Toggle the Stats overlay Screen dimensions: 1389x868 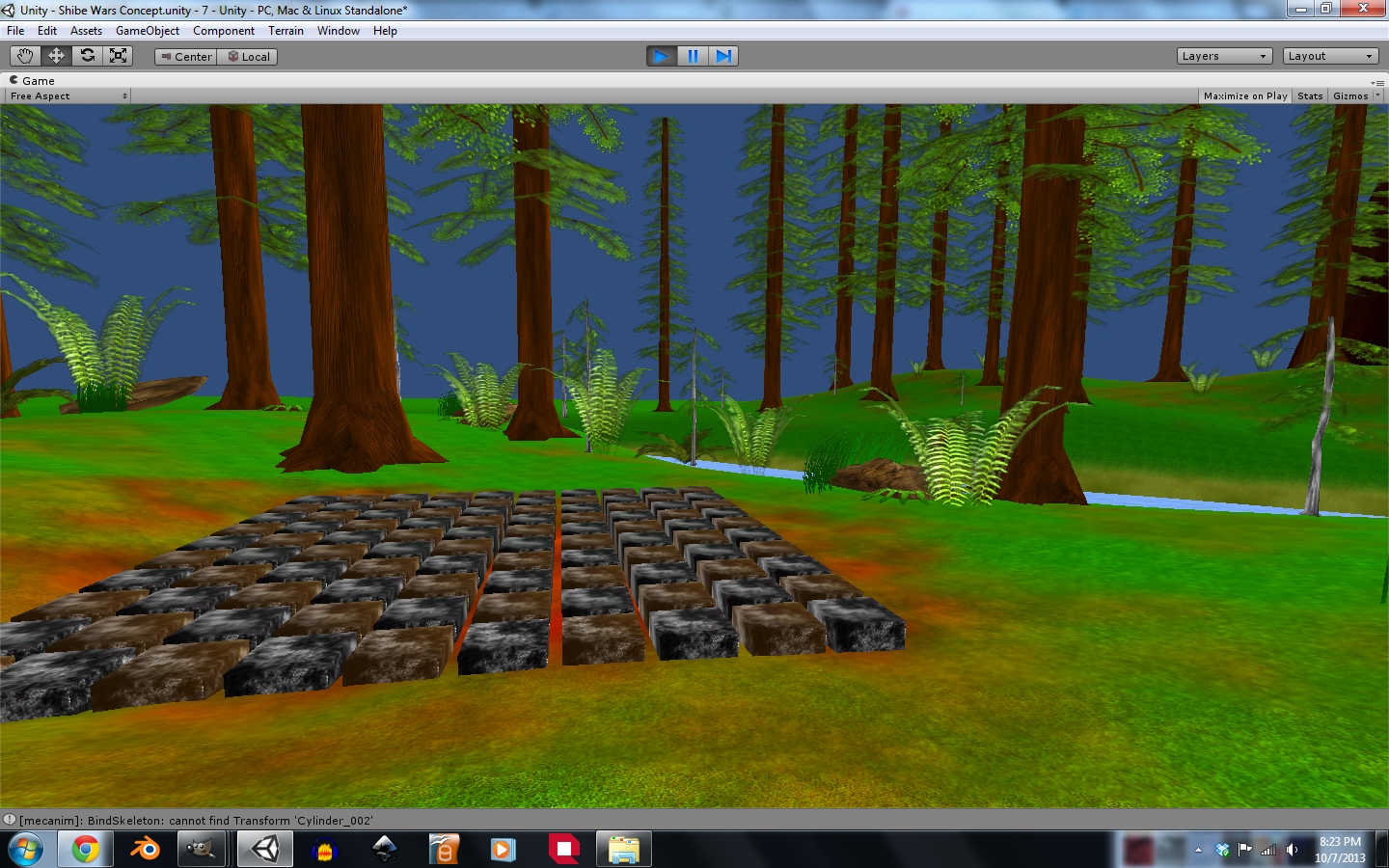coord(1310,95)
